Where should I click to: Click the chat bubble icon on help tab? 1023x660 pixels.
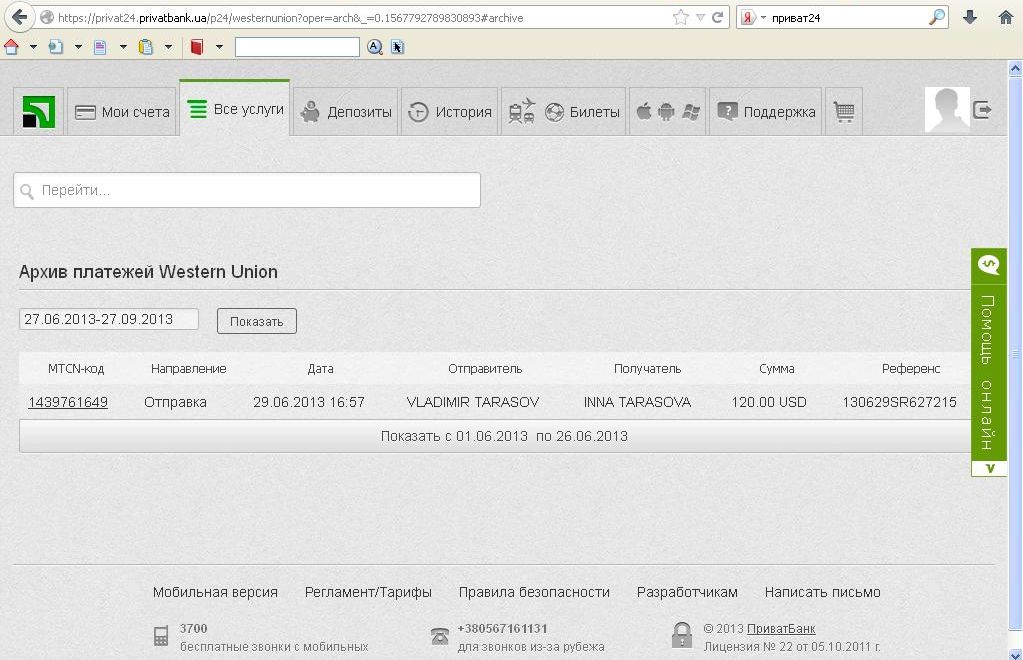[988, 264]
